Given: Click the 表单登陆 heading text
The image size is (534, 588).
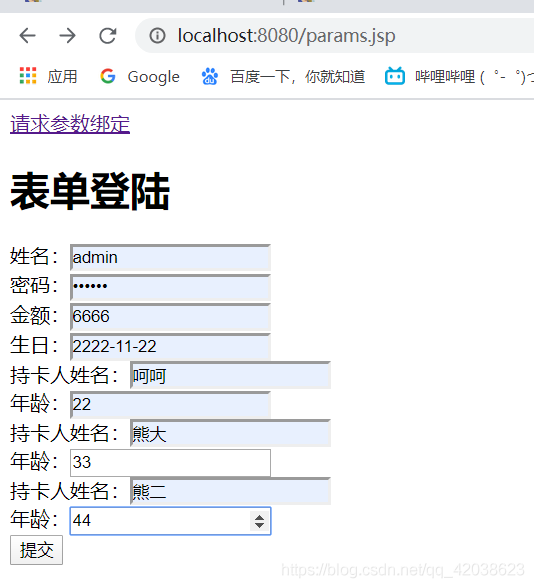Looking at the screenshot, I should click(x=90, y=191).
